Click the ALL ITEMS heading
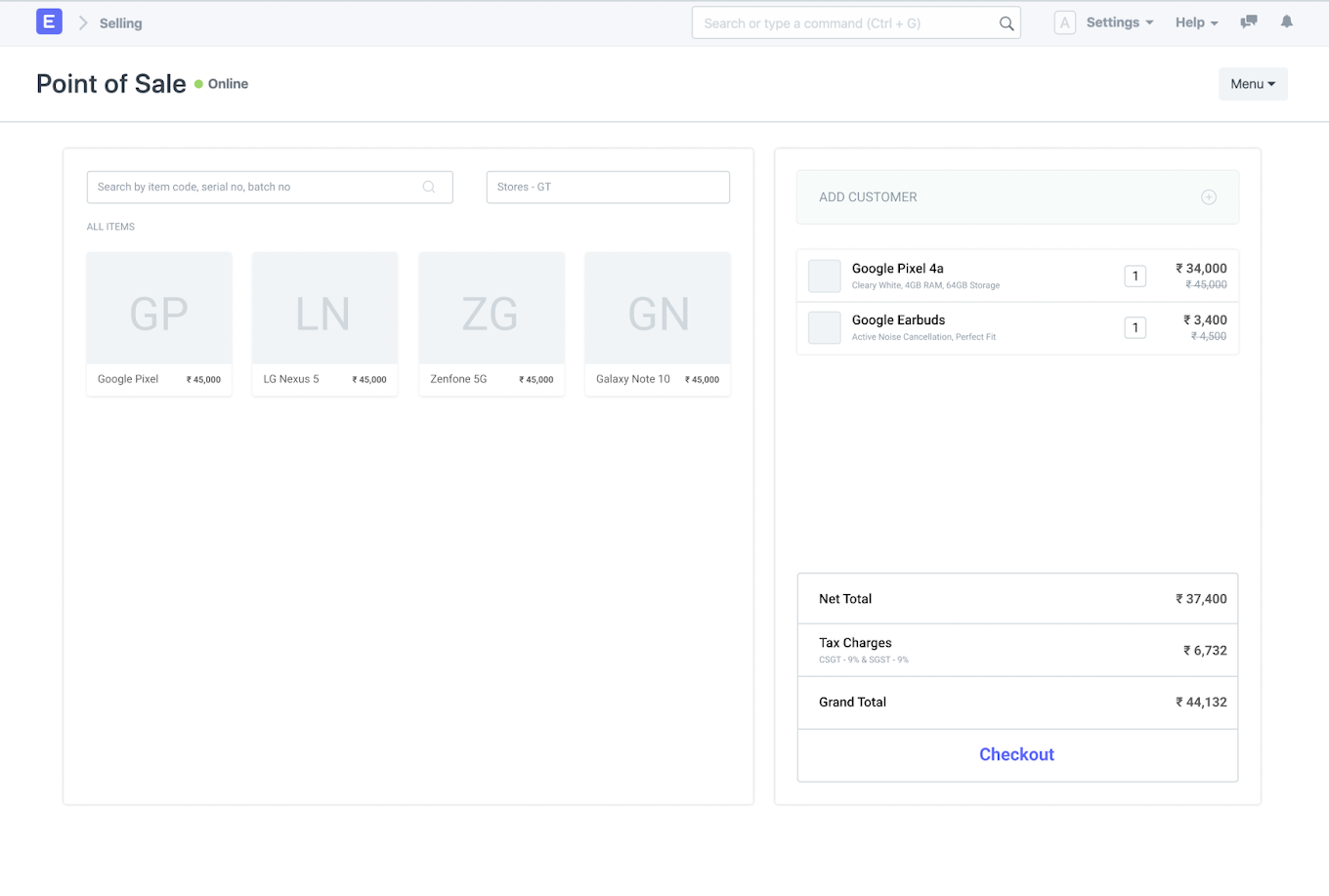Viewport: 1329px width, 896px height. point(110,227)
